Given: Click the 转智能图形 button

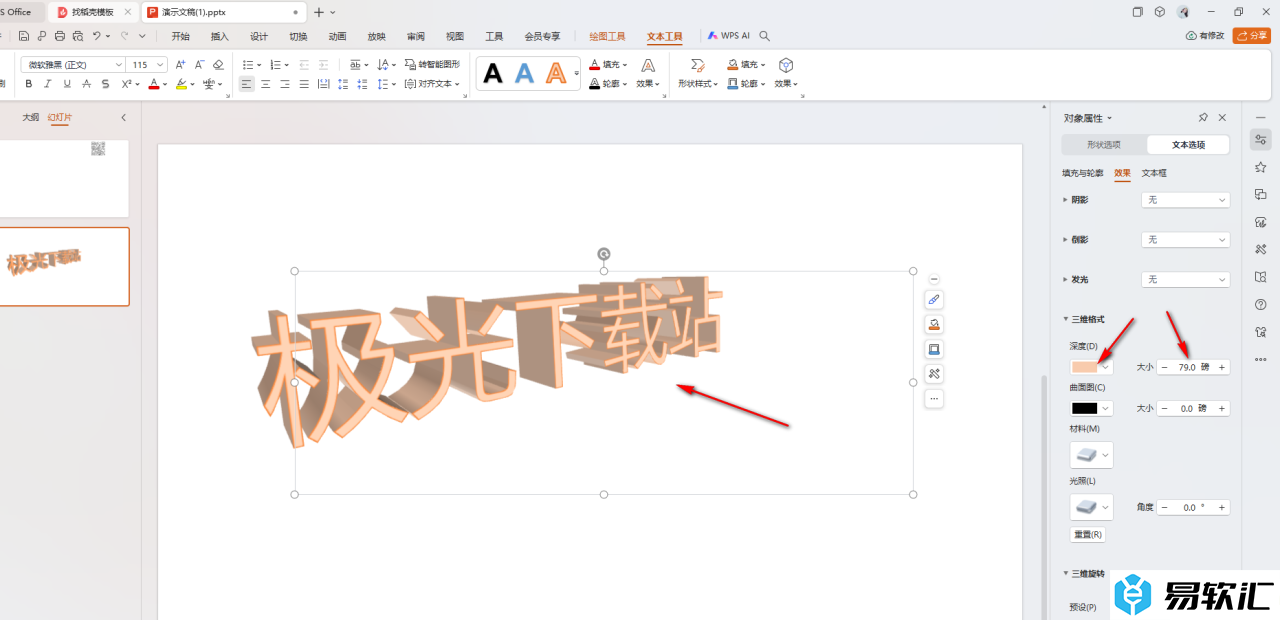Looking at the screenshot, I should click(433, 64).
